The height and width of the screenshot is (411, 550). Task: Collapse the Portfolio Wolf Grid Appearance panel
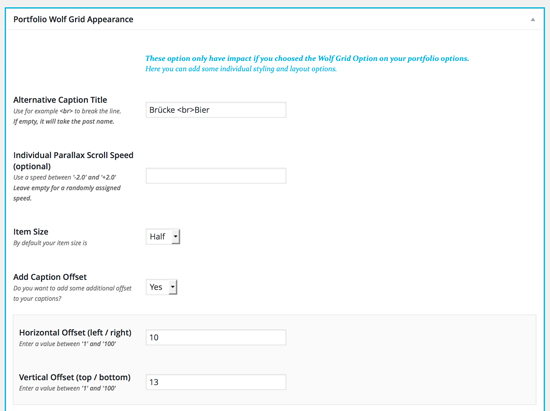pyautogui.click(x=532, y=20)
